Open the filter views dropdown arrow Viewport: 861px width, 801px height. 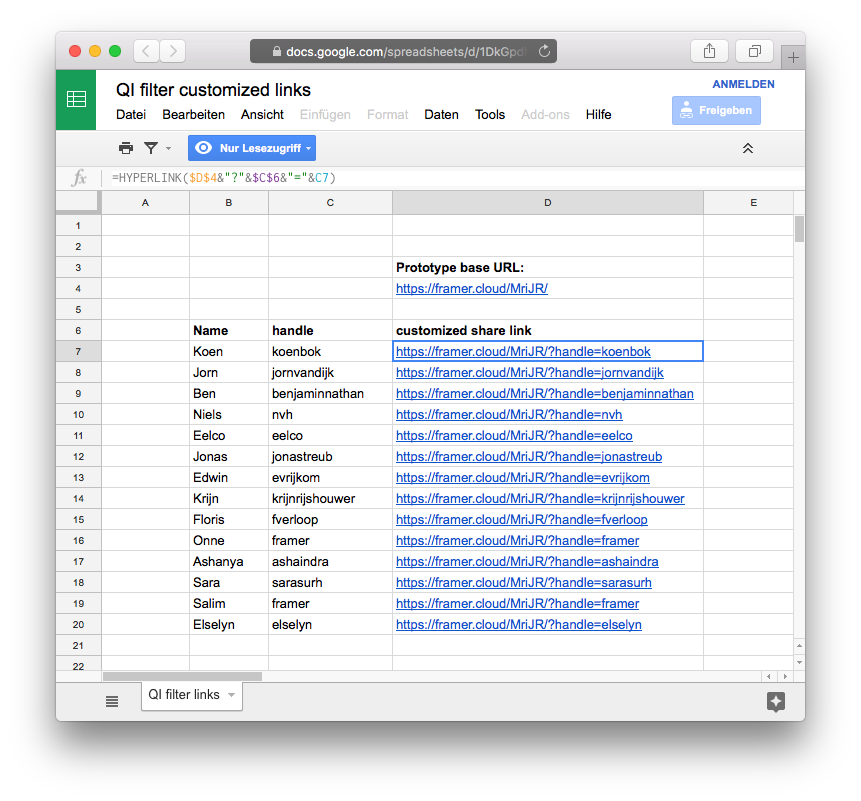coord(169,148)
